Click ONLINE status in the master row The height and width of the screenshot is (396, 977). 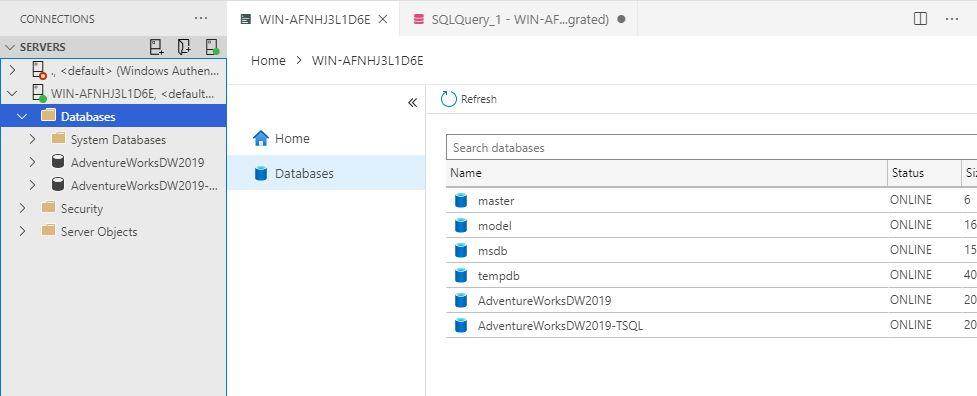(911, 200)
